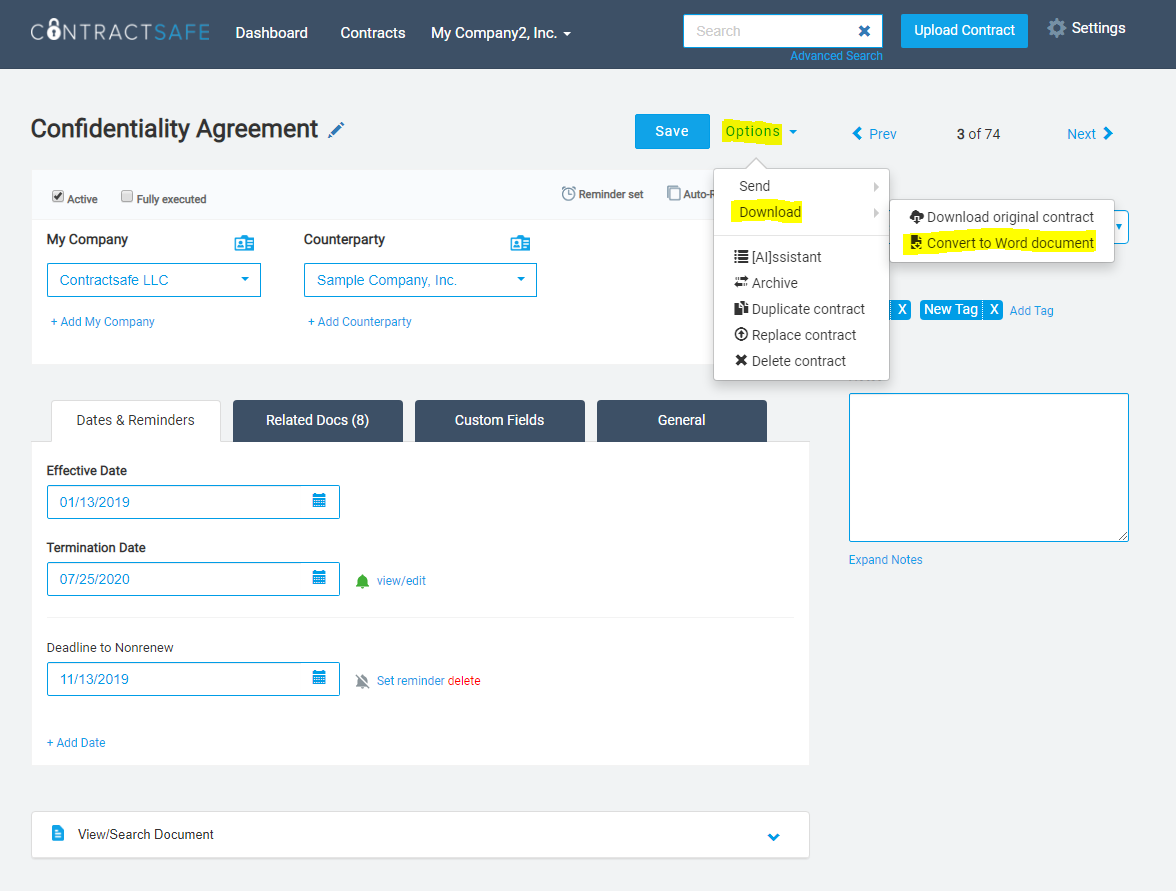
Task: Toggle the Active checkbox
Action: [58, 196]
